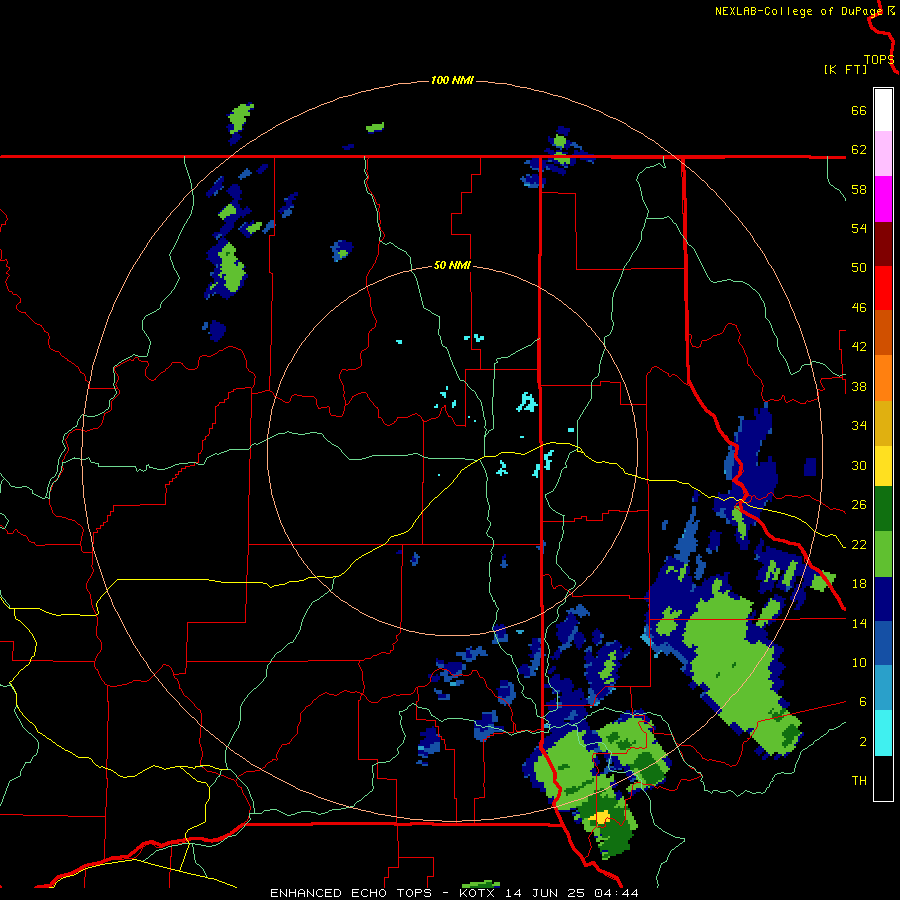Click the black TH legend swatch
The width and height of the screenshot is (900, 900).
[883, 778]
